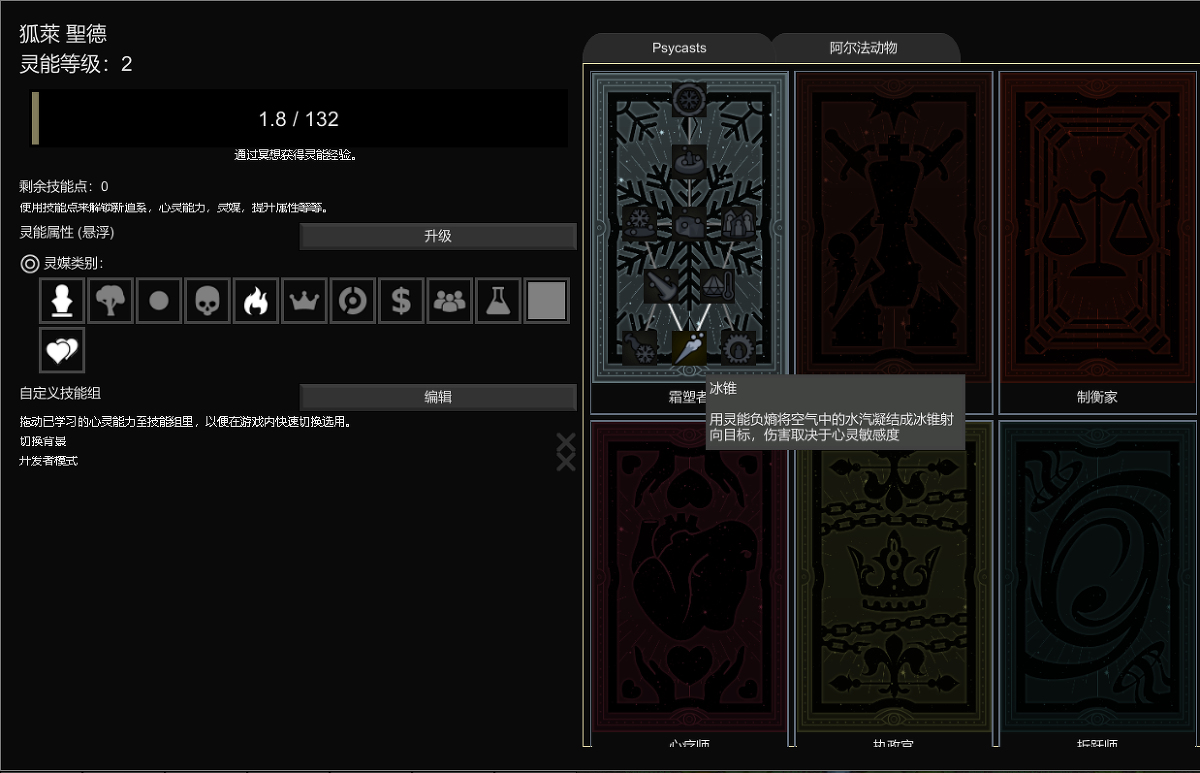
Task: Click the 灵媒类别 label text
Action: pos(73,264)
